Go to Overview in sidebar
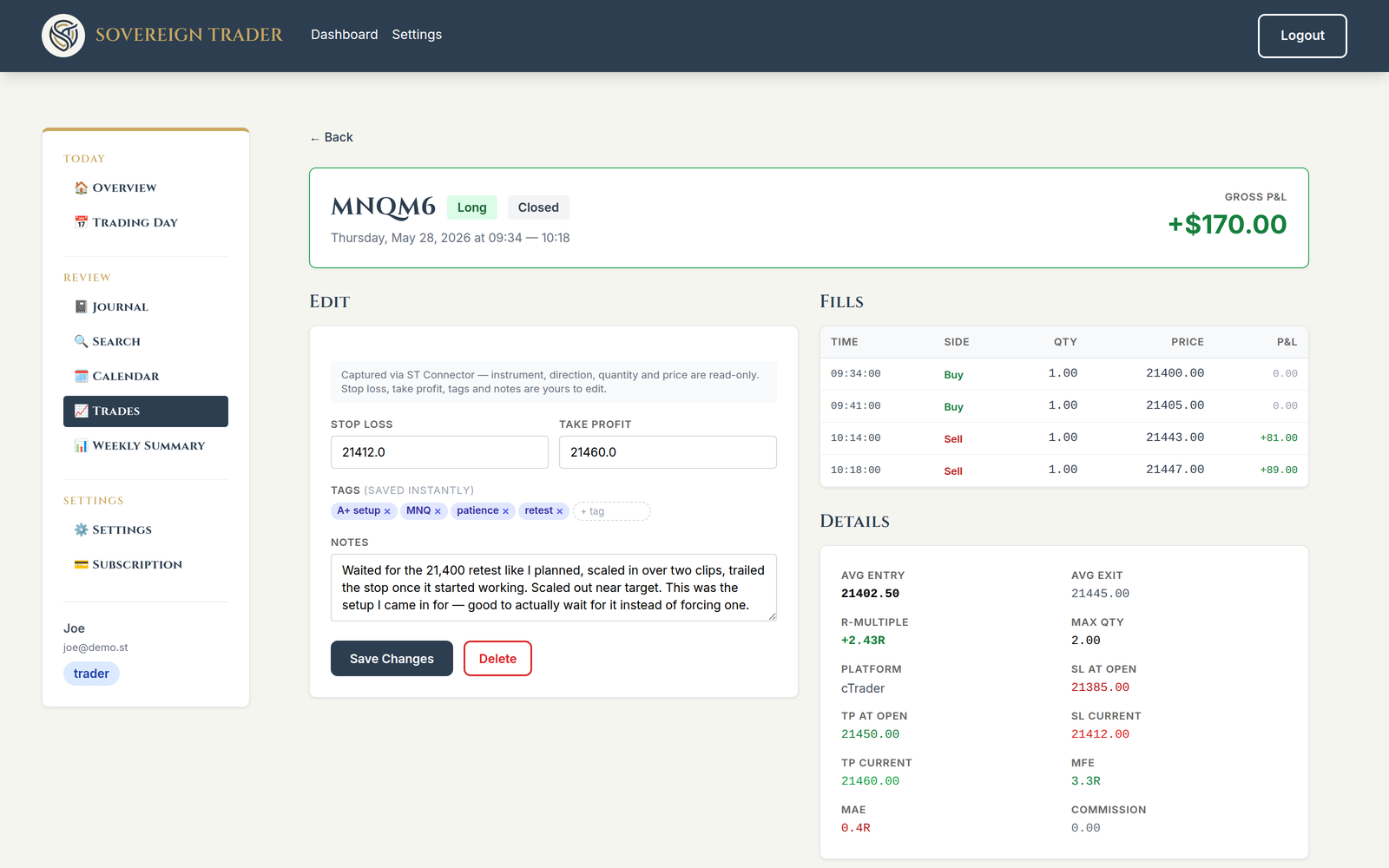1389x868 pixels. pyautogui.click(x=146, y=187)
